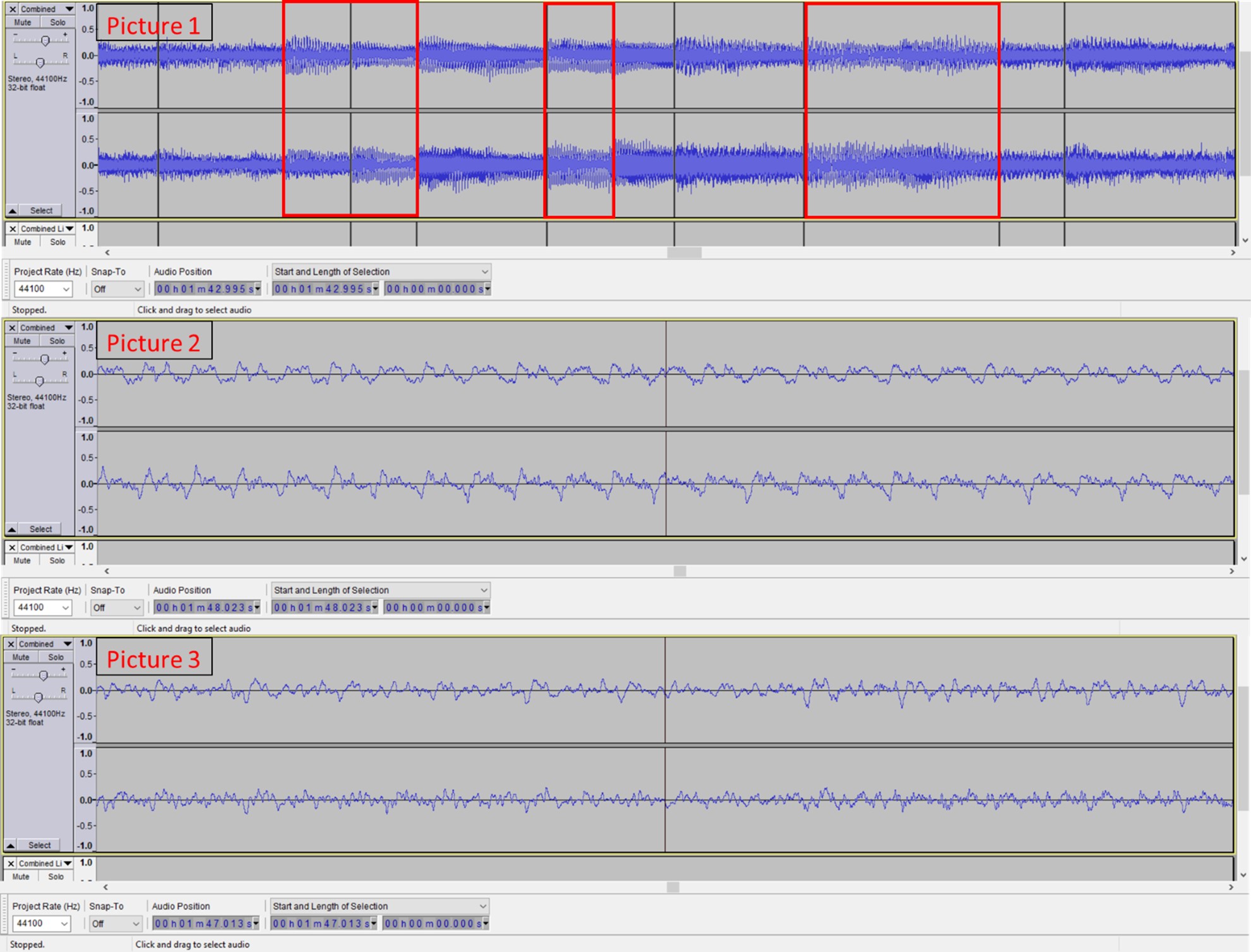
Task: Close the Combined Li track in Picture 3
Action: point(11,863)
